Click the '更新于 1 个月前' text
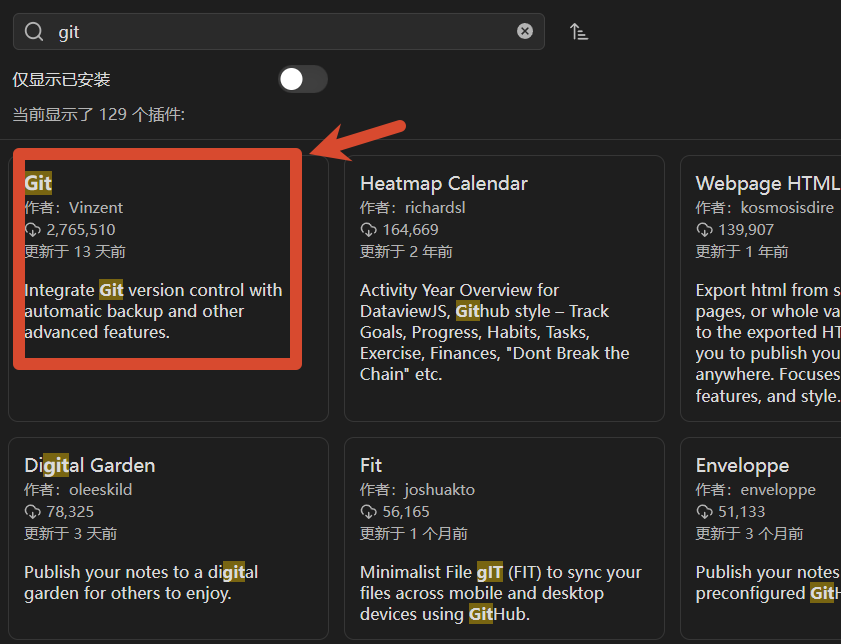The height and width of the screenshot is (644, 841). click(x=414, y=534)
